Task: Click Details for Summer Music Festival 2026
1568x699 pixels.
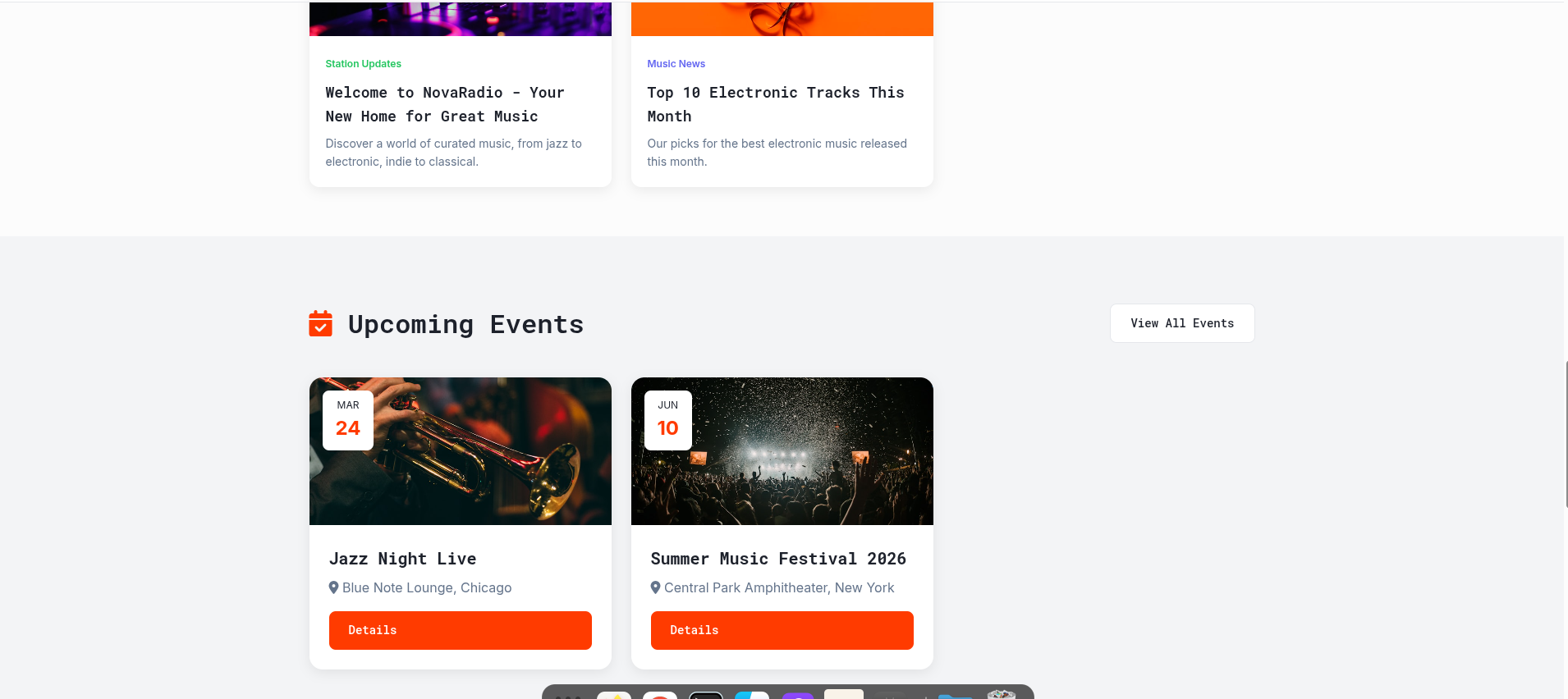Action: click(x=782, y=630)
